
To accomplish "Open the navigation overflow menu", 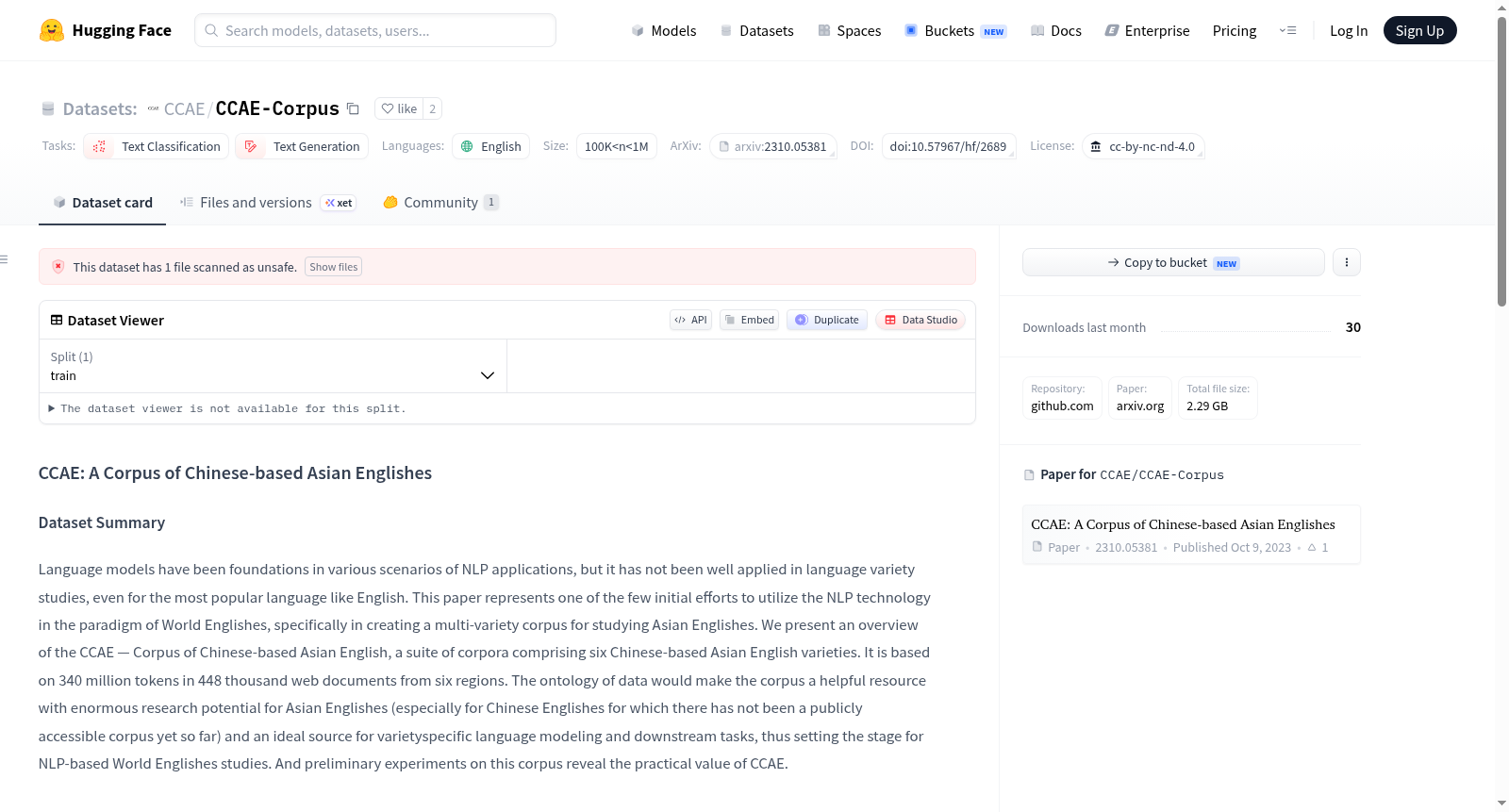I will (x=1287, y=30).
